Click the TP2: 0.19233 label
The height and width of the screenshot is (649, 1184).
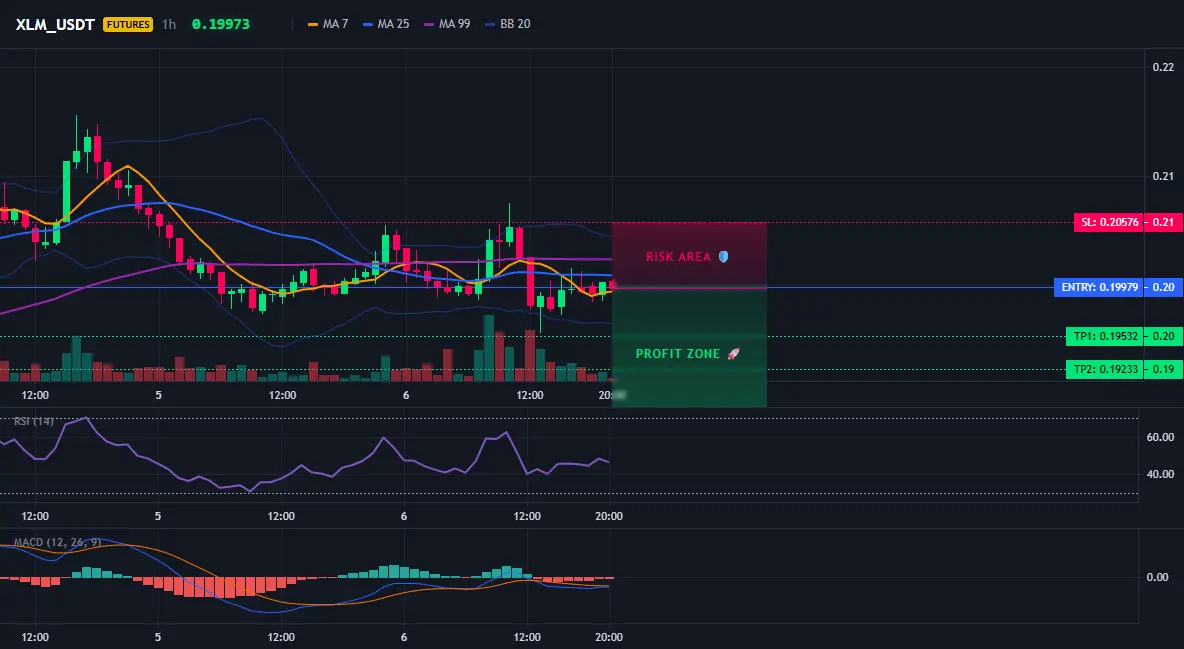coord(1105,369)
